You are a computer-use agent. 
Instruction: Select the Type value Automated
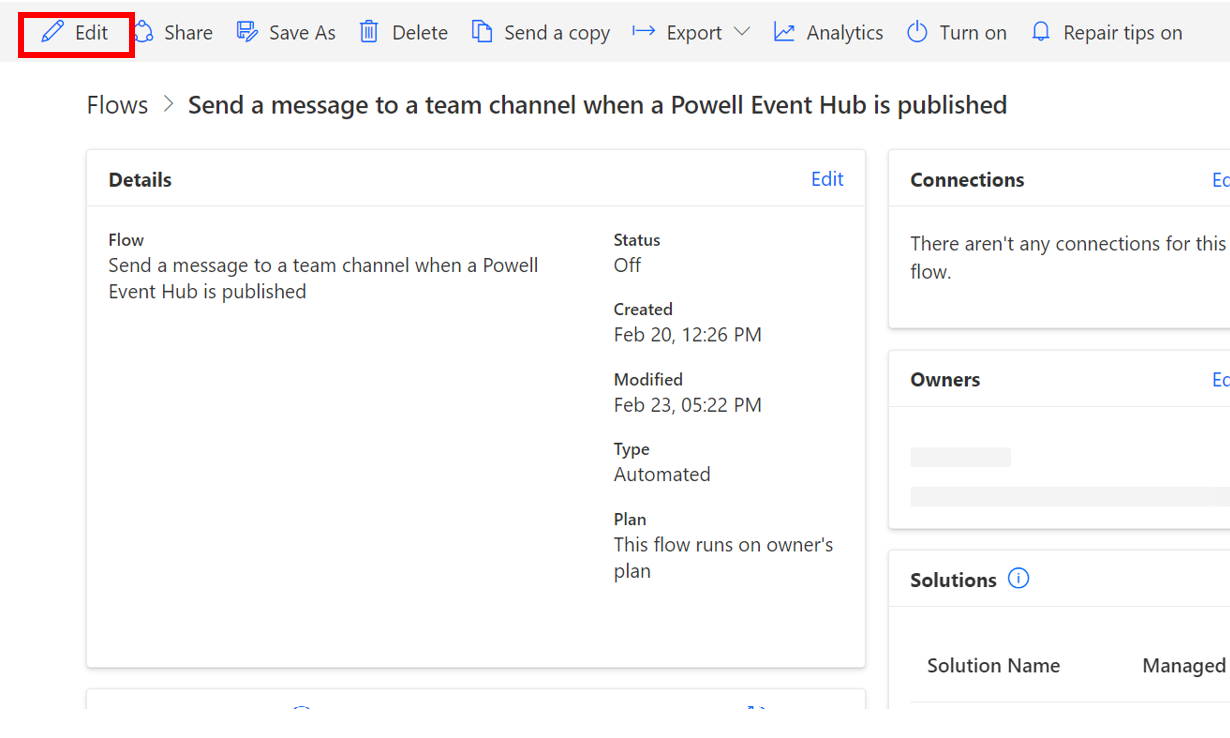pyautogui.click(x=662, y=475)
